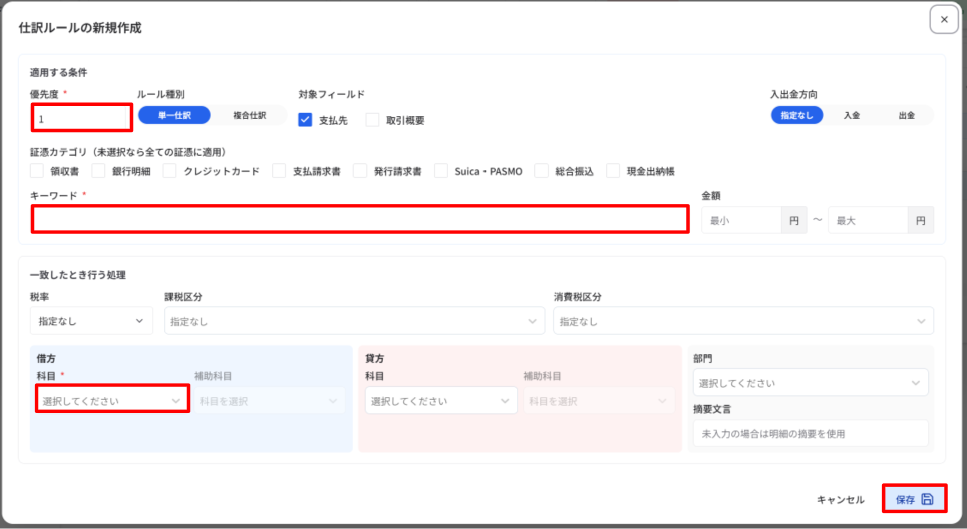Enable the 取引概要 checkbox
The image size is (967, 529).
click(x=372, y=120)
